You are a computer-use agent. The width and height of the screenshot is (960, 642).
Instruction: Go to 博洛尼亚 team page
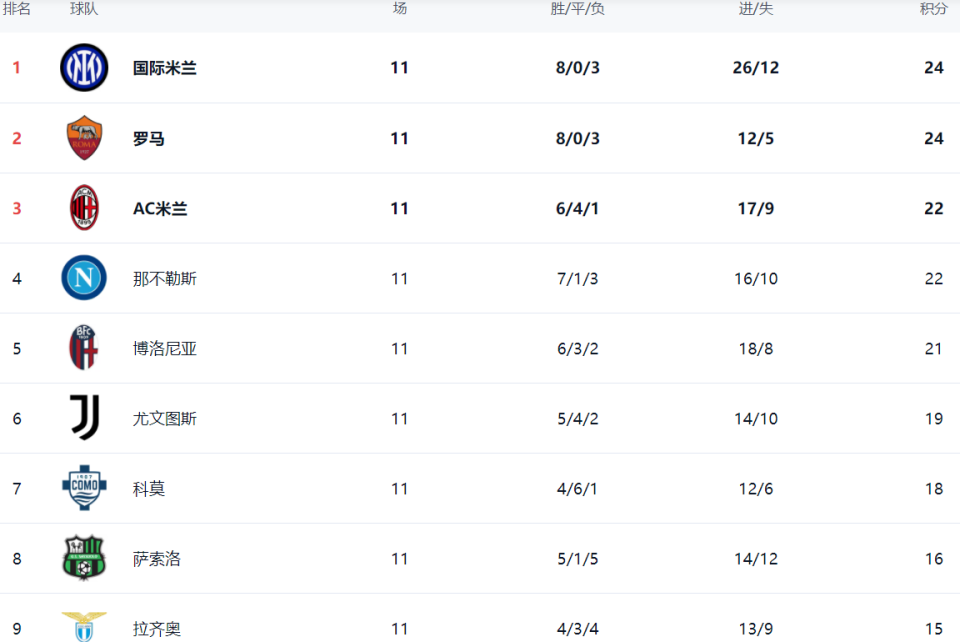tap(165, 348)
